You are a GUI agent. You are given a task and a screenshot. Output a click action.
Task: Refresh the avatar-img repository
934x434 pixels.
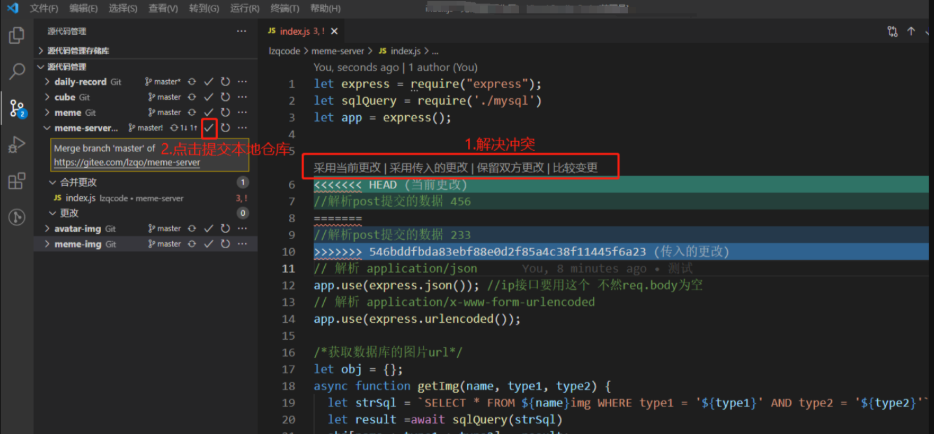click(225, 229)
